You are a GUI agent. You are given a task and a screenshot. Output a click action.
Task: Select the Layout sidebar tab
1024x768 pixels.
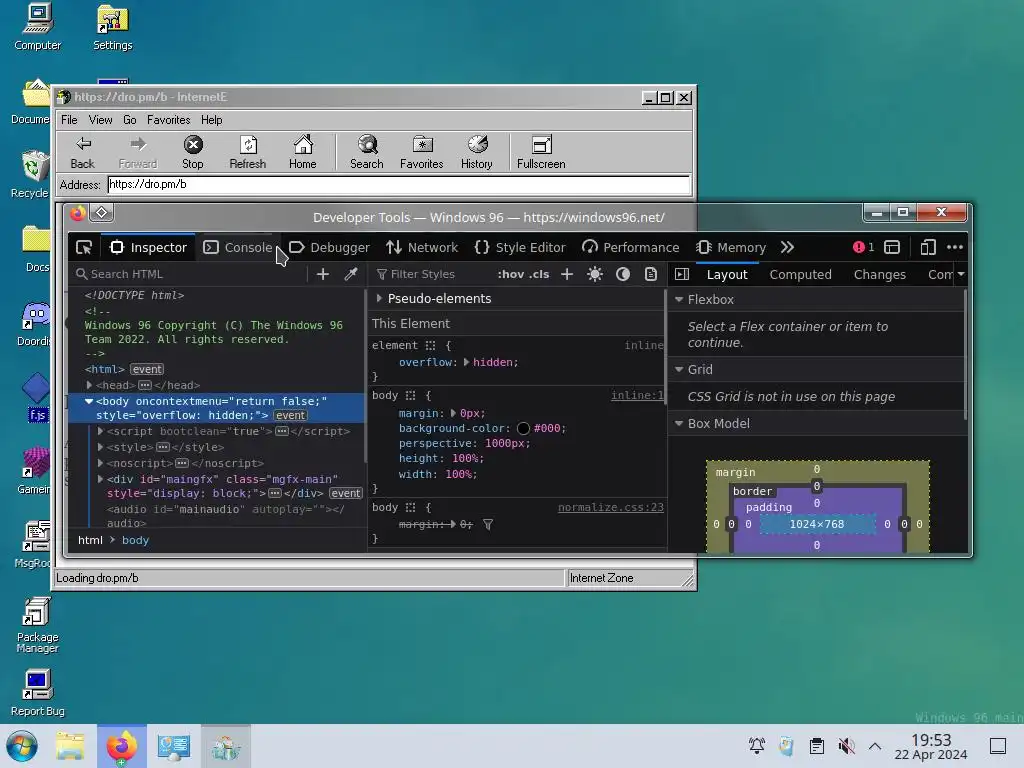727,274
